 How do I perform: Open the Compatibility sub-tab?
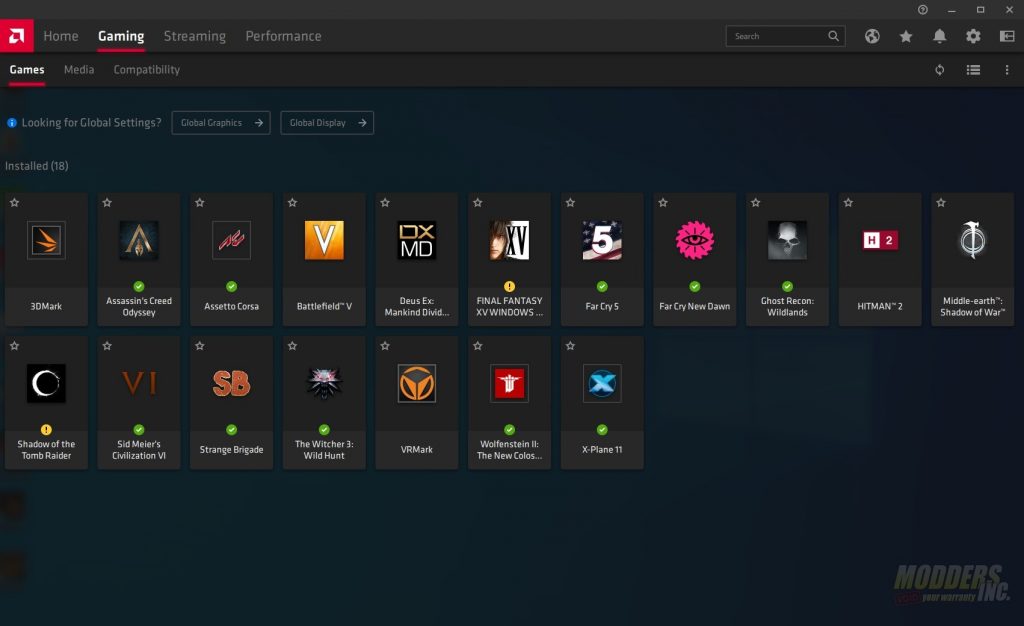[146, 70]
